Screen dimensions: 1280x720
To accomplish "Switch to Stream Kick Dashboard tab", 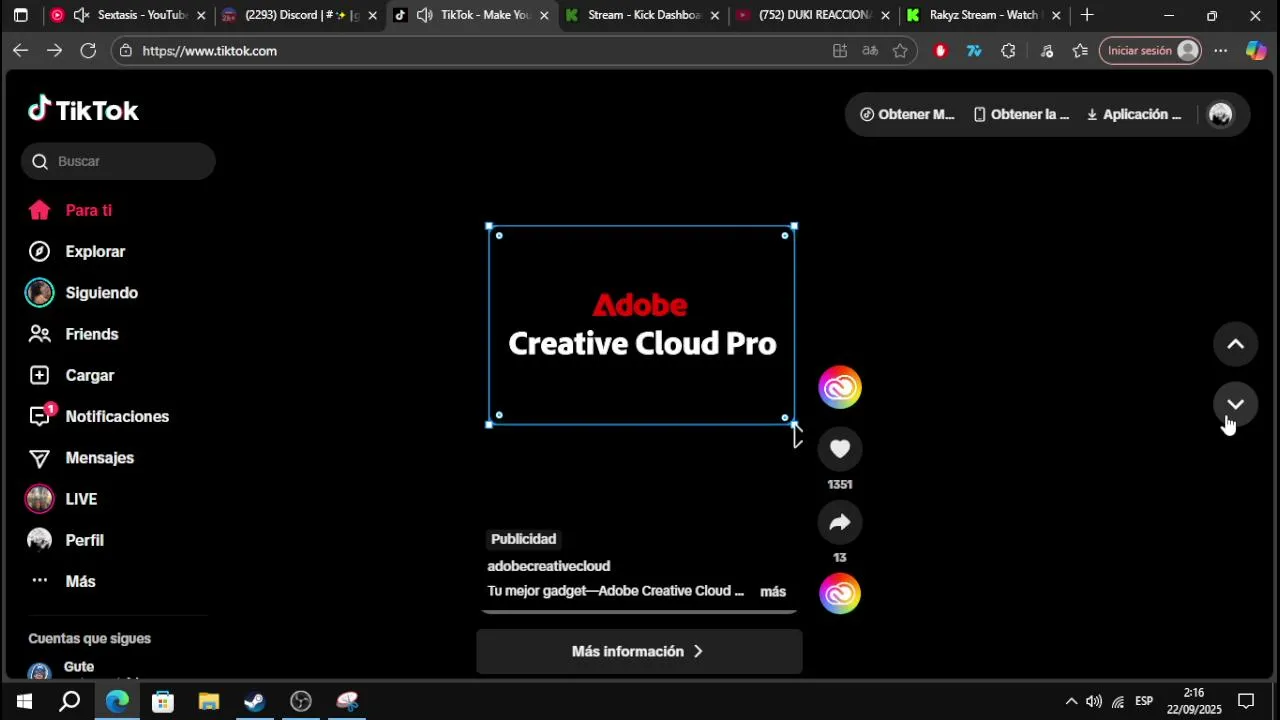I will click(643, 15).
